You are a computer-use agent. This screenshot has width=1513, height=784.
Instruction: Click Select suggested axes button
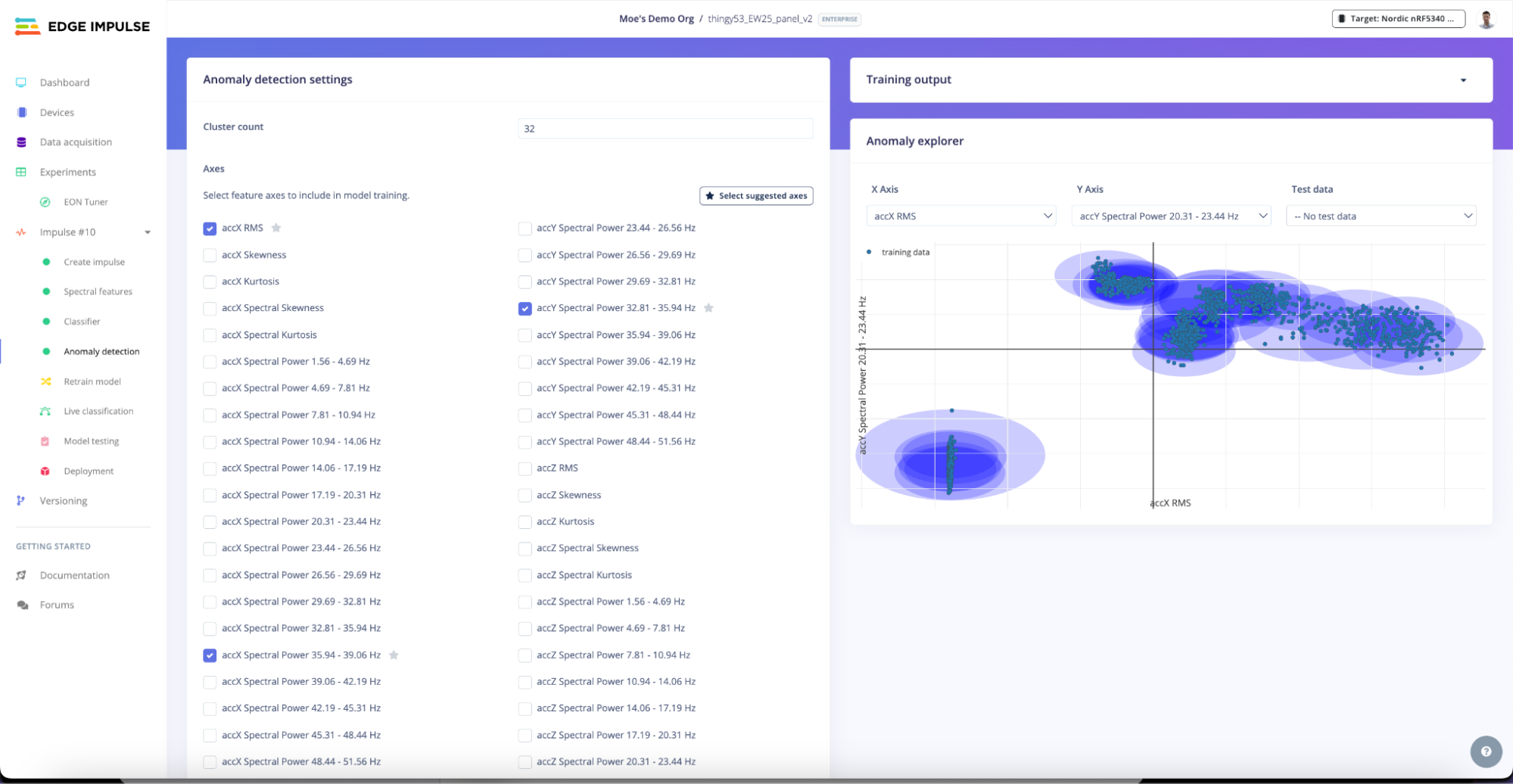click(x=756, y=196)
